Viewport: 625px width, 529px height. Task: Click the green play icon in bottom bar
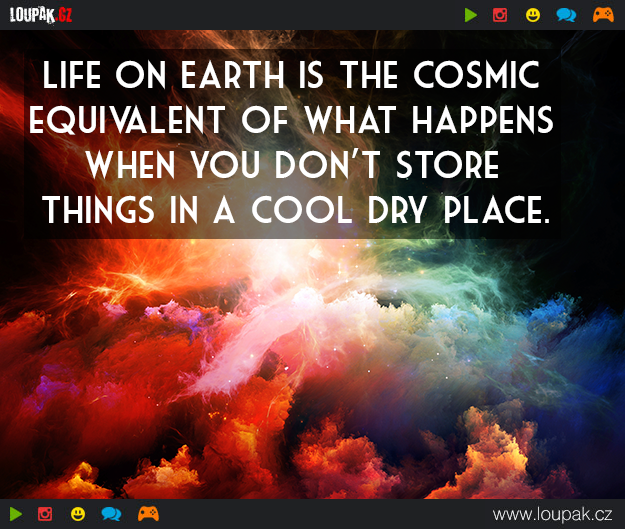(16, 514)
